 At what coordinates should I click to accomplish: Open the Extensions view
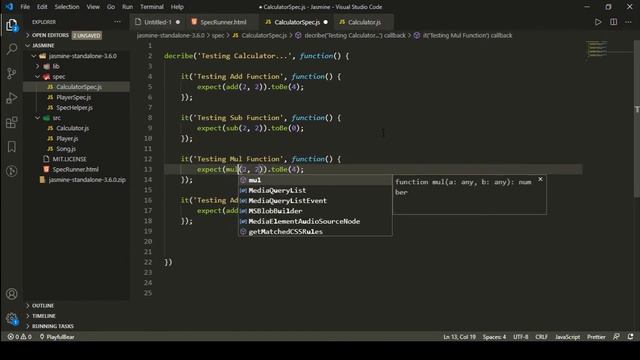[x=11, y=122]
